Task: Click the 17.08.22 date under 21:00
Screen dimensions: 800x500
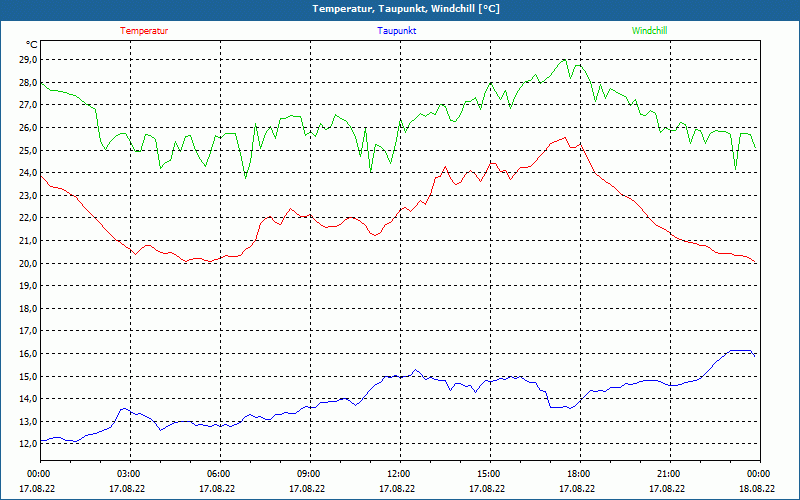Action: coord(667,488)
